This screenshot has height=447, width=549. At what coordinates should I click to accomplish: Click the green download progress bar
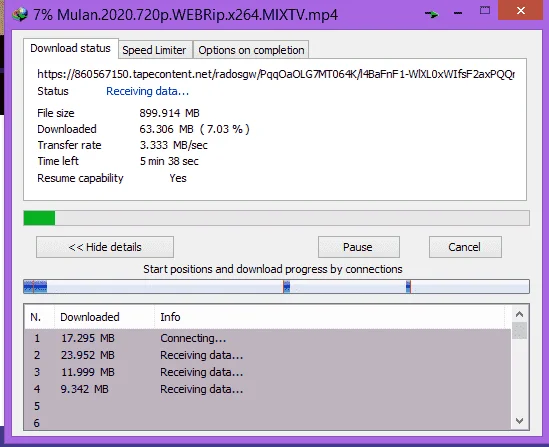pos(276,218)
